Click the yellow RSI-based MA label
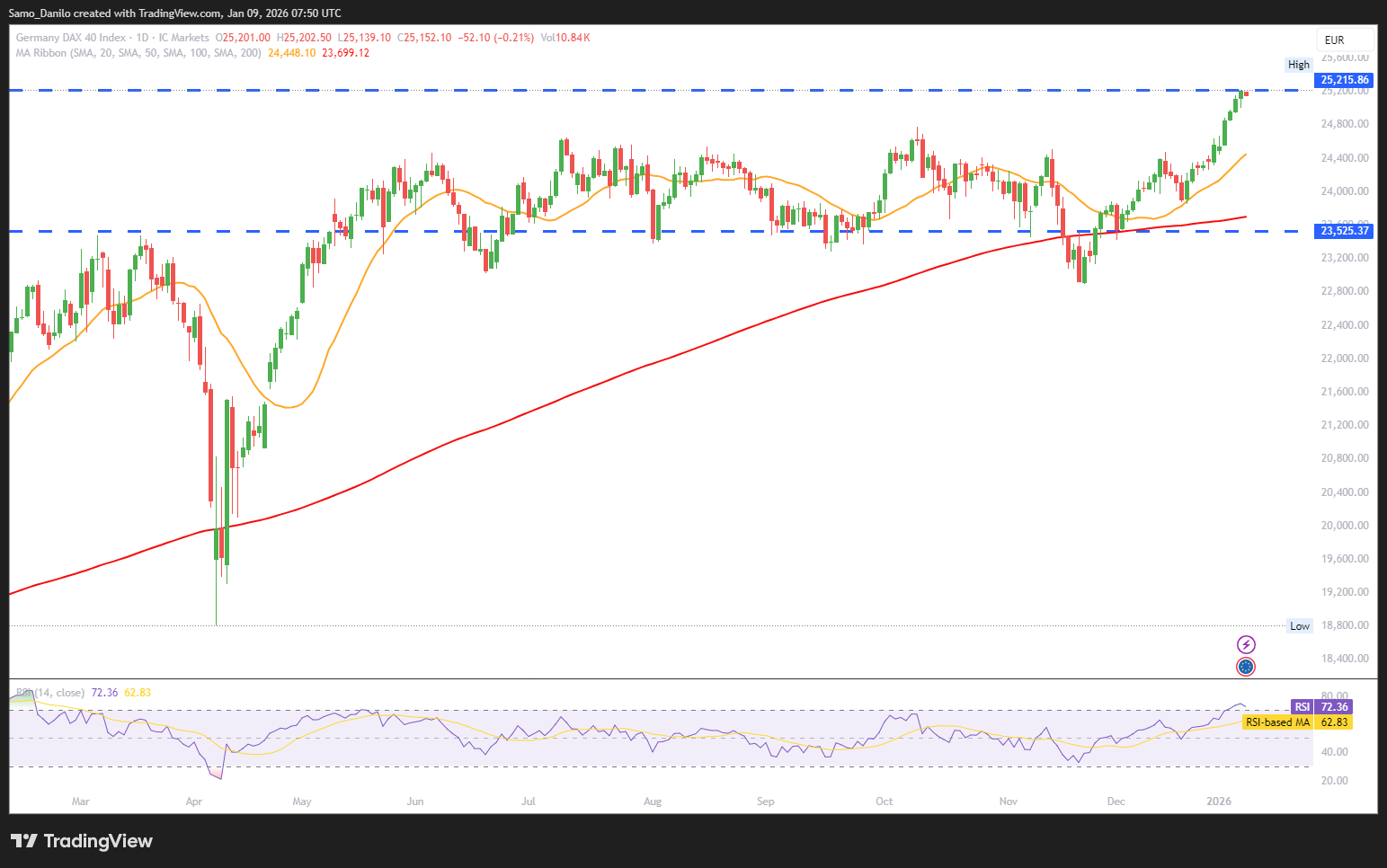The width and height of the screenshot is (1387, 868). (1277, 722)
